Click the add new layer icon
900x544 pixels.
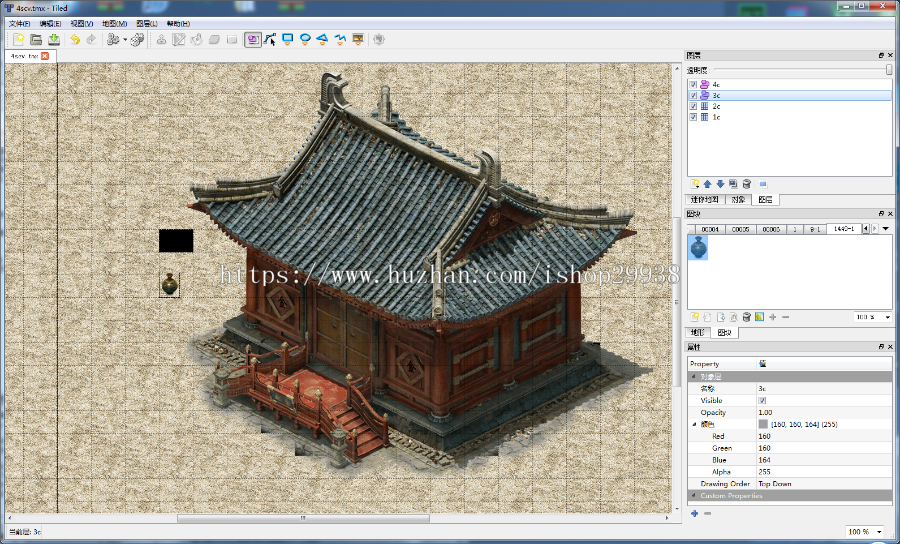[695, 184]
